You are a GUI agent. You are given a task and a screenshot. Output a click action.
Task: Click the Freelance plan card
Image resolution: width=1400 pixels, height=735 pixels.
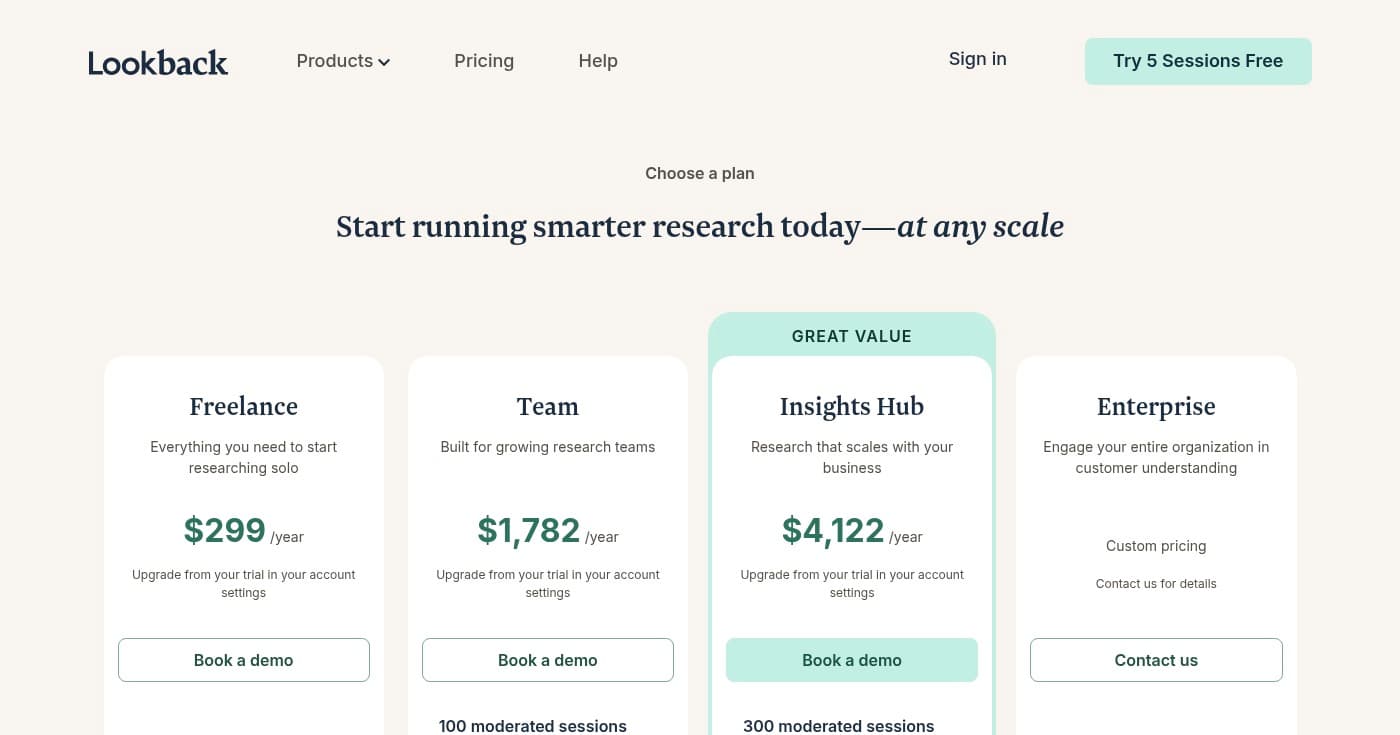click(x=243, y=407)
